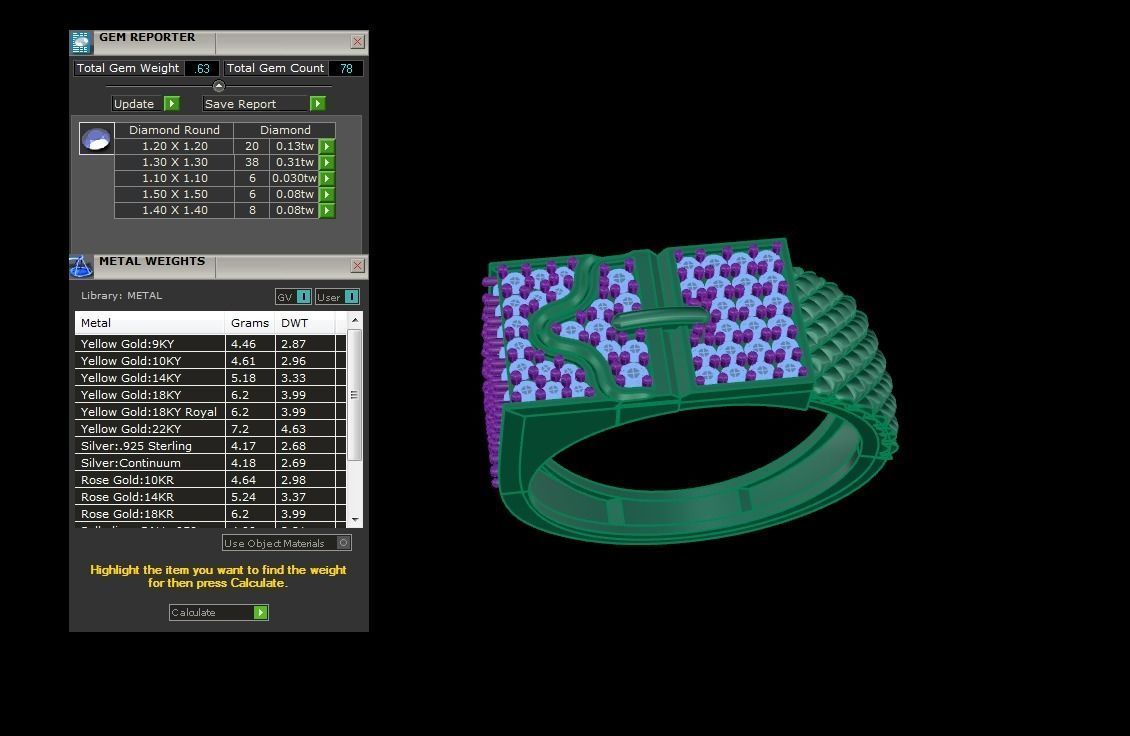Viewport: 1130px width, 736px height.
Task: Click the 0.31tw weight cell
Action: (295, 162)
